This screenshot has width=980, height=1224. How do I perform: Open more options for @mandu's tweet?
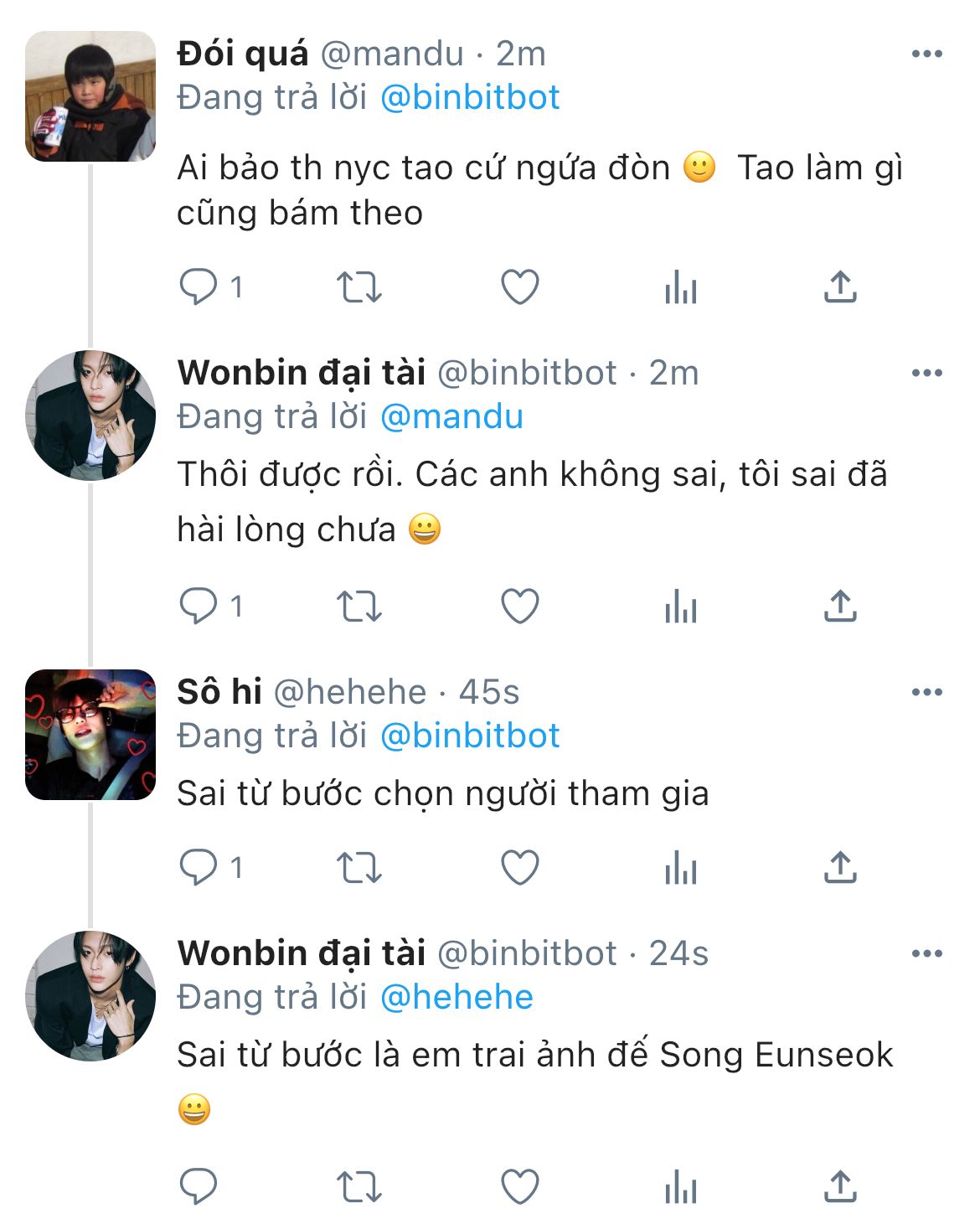[x=926, y=54]
